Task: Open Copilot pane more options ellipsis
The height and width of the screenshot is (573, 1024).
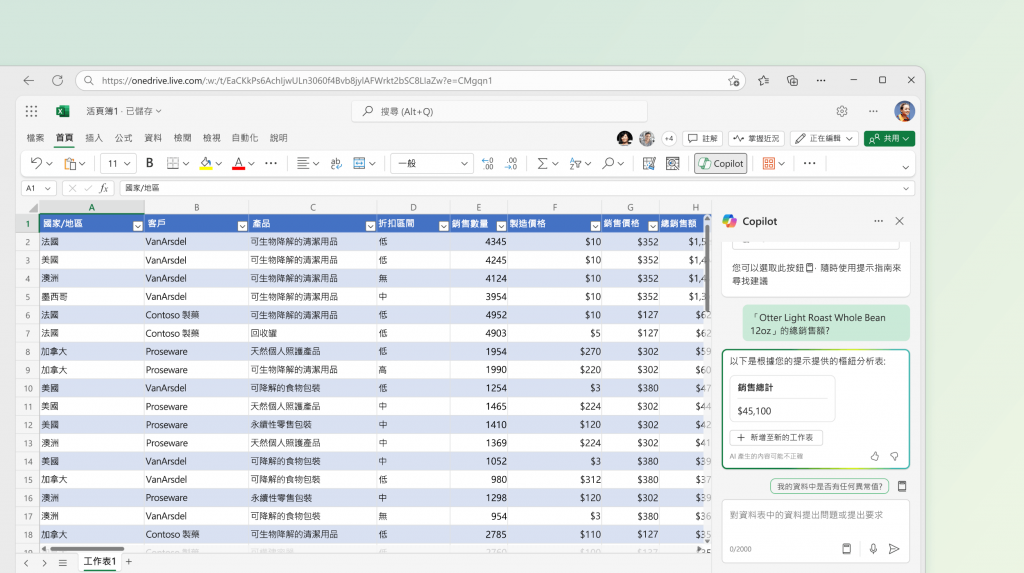Action: [878, 221]
